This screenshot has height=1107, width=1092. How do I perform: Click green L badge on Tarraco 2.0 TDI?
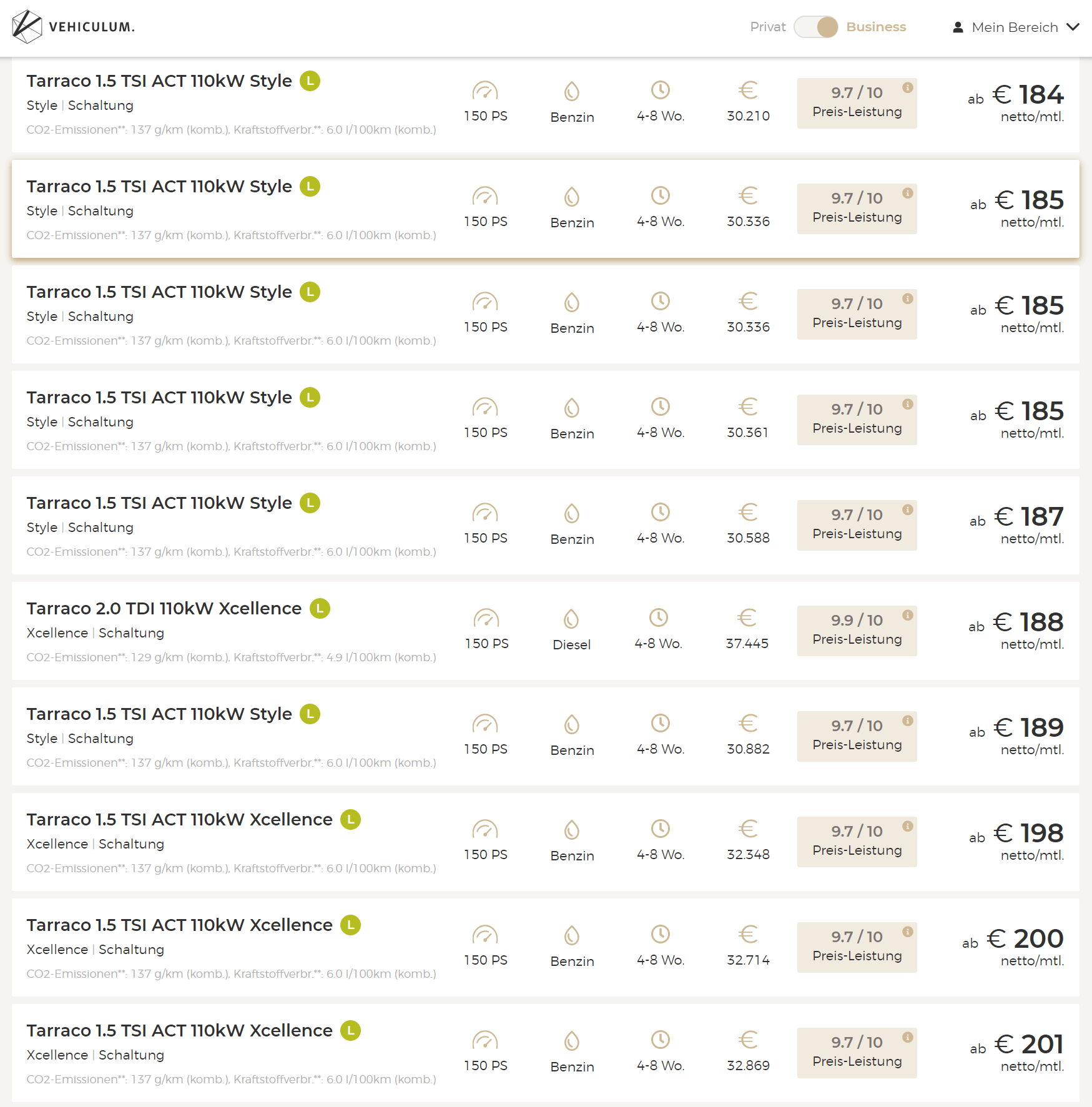click(320, 608)
